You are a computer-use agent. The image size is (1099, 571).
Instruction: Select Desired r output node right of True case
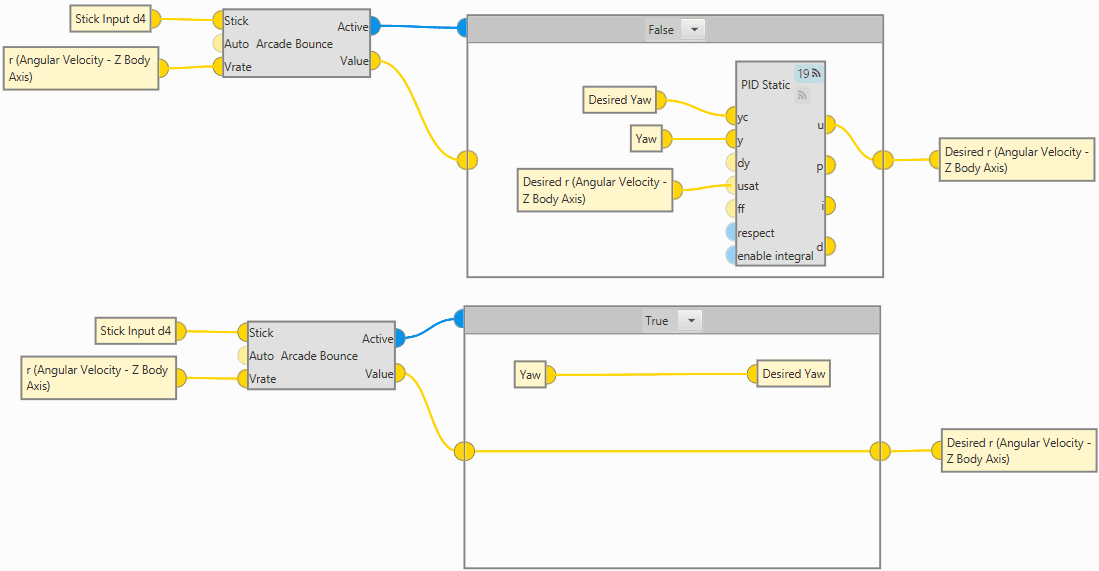(x=1018, y=451)
